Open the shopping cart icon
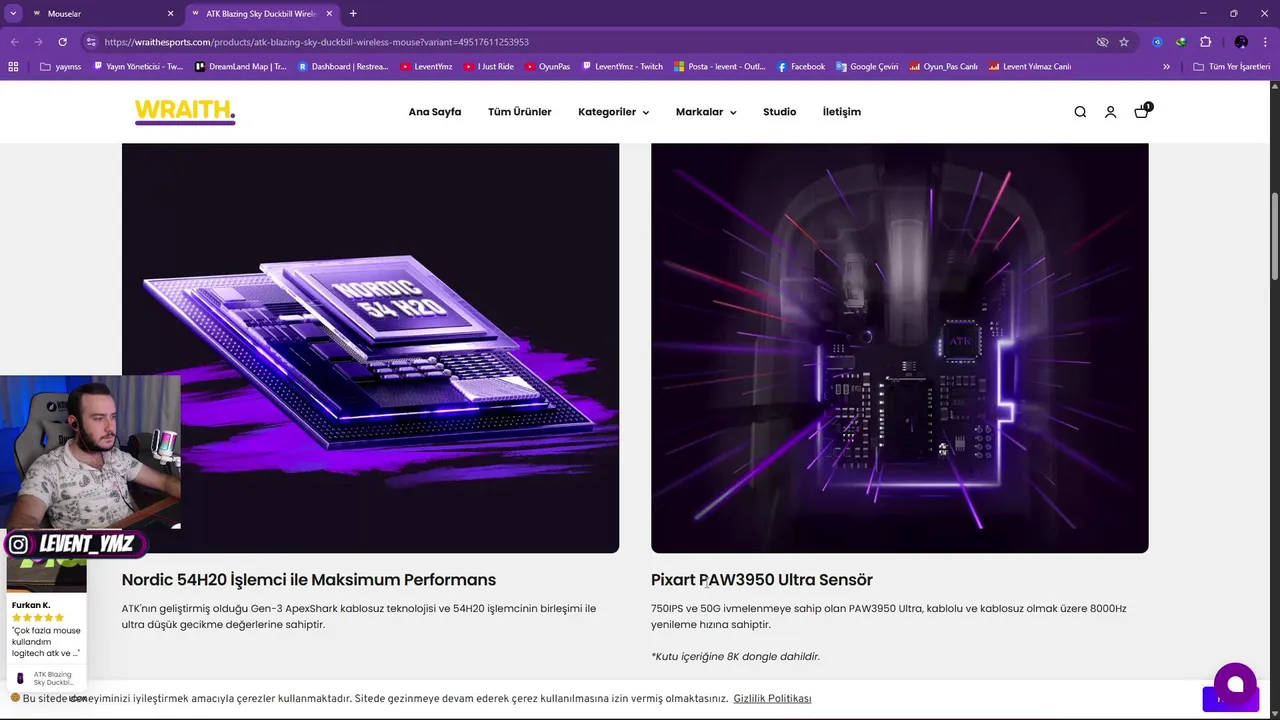This screenshot has width=1280, height=720. (x=1141, y=112)
